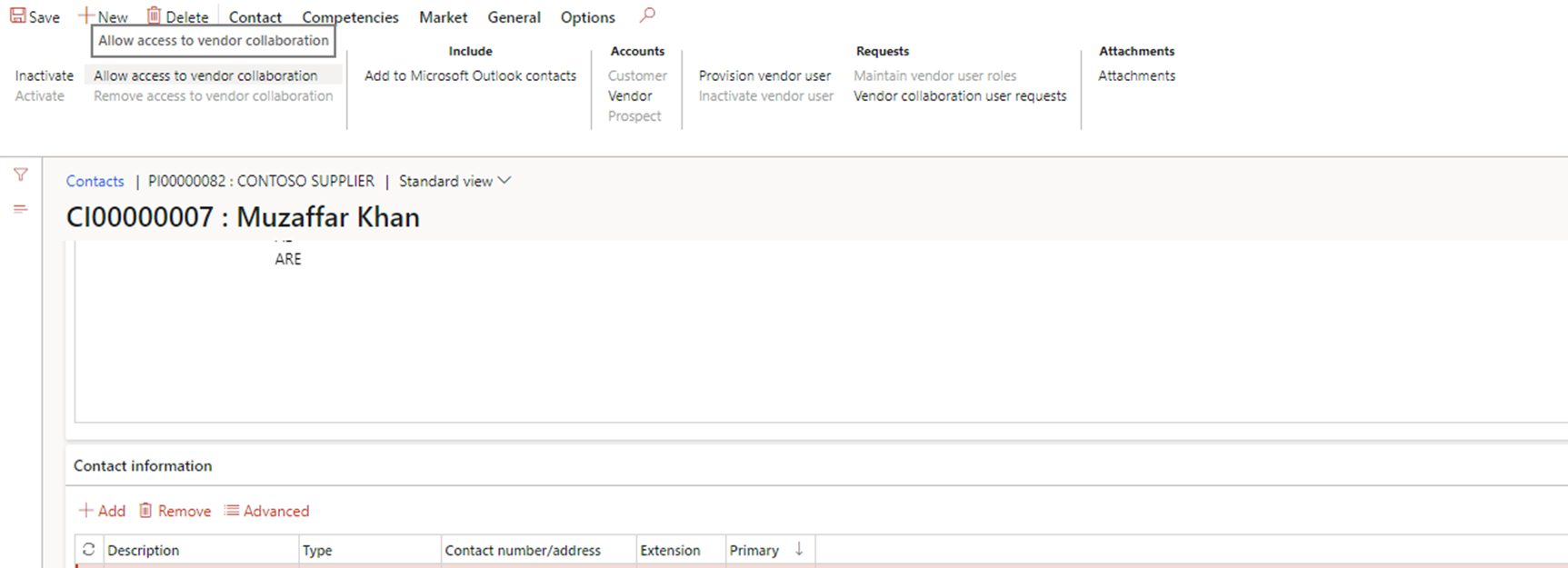
Task: Click Remove trash icon in Contact information
Action: click(x=145, y=511)
